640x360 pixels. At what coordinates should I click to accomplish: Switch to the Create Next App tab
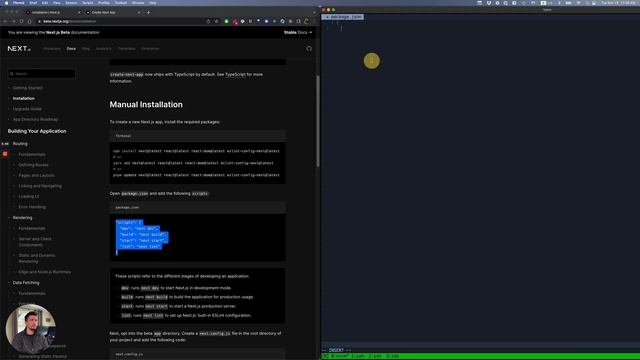tap(112, 13)
